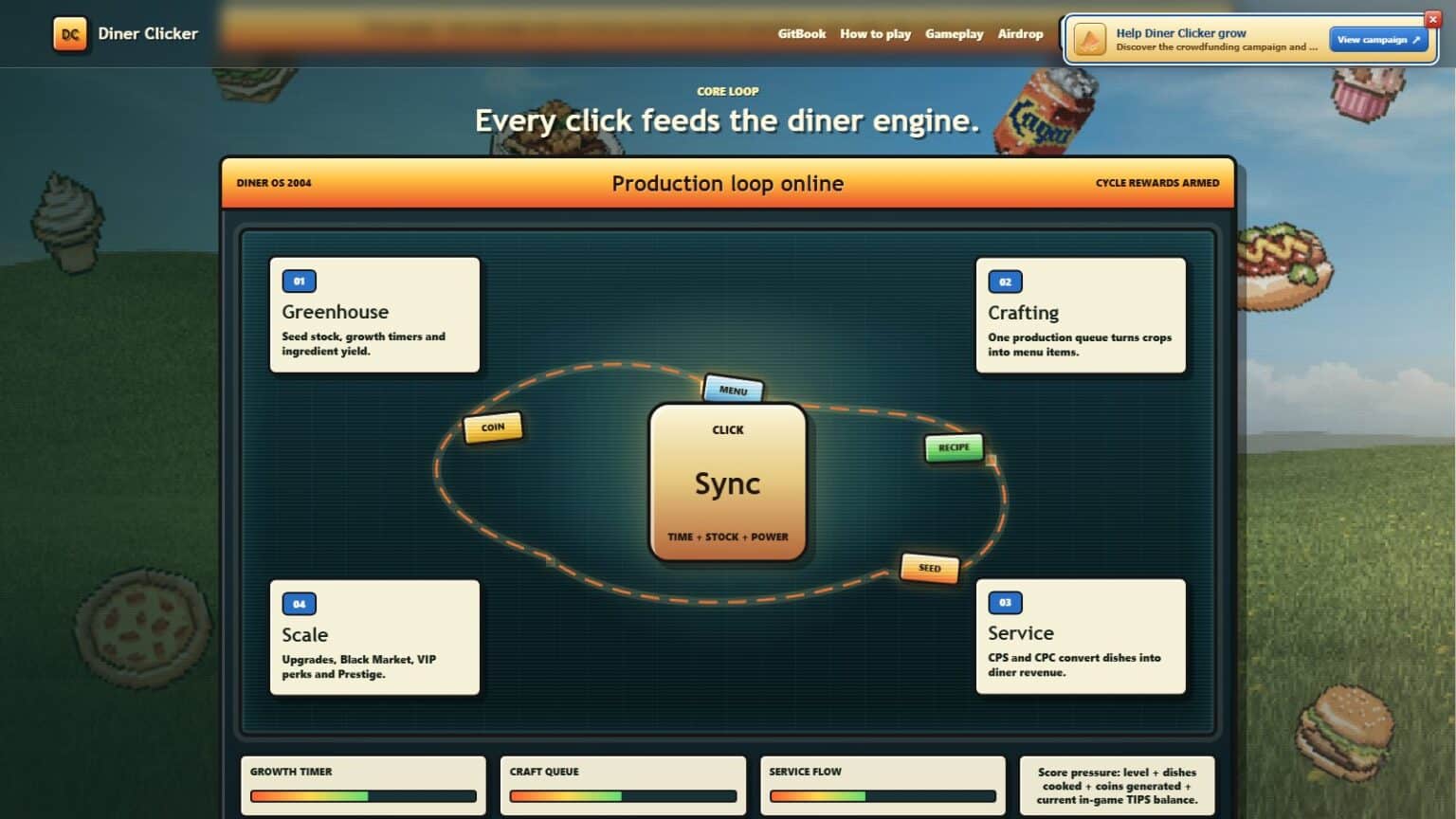Viewport: 1456px width, 819px height.
Task: Select the COIN chip on the loop
Action: (493, 428)
